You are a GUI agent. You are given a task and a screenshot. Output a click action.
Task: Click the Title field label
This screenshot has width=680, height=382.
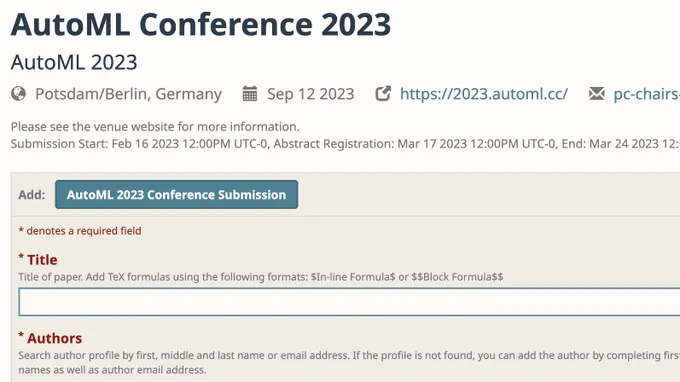38,260
